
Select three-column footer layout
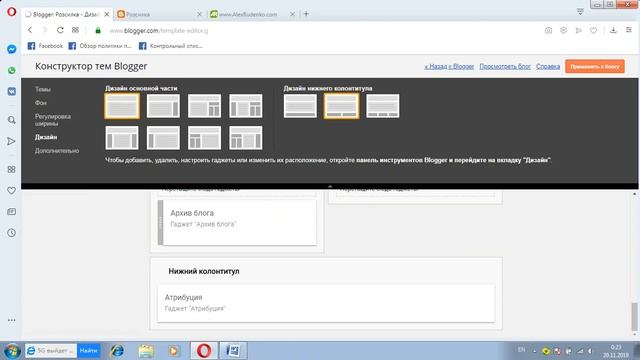pyautogui.click(x=383, y=106)
